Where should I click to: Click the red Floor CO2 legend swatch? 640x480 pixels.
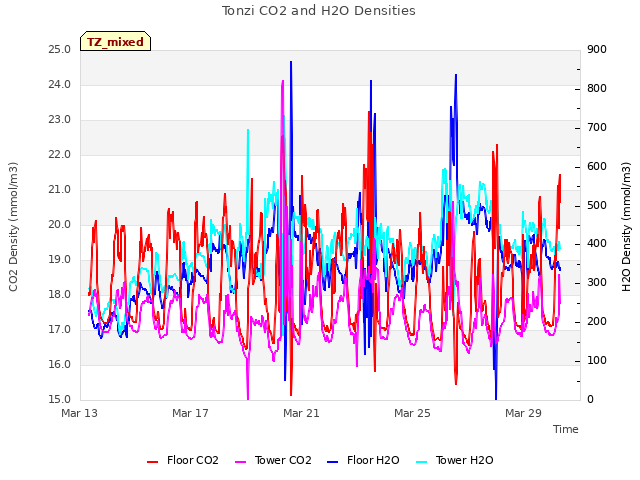(153, 462)
